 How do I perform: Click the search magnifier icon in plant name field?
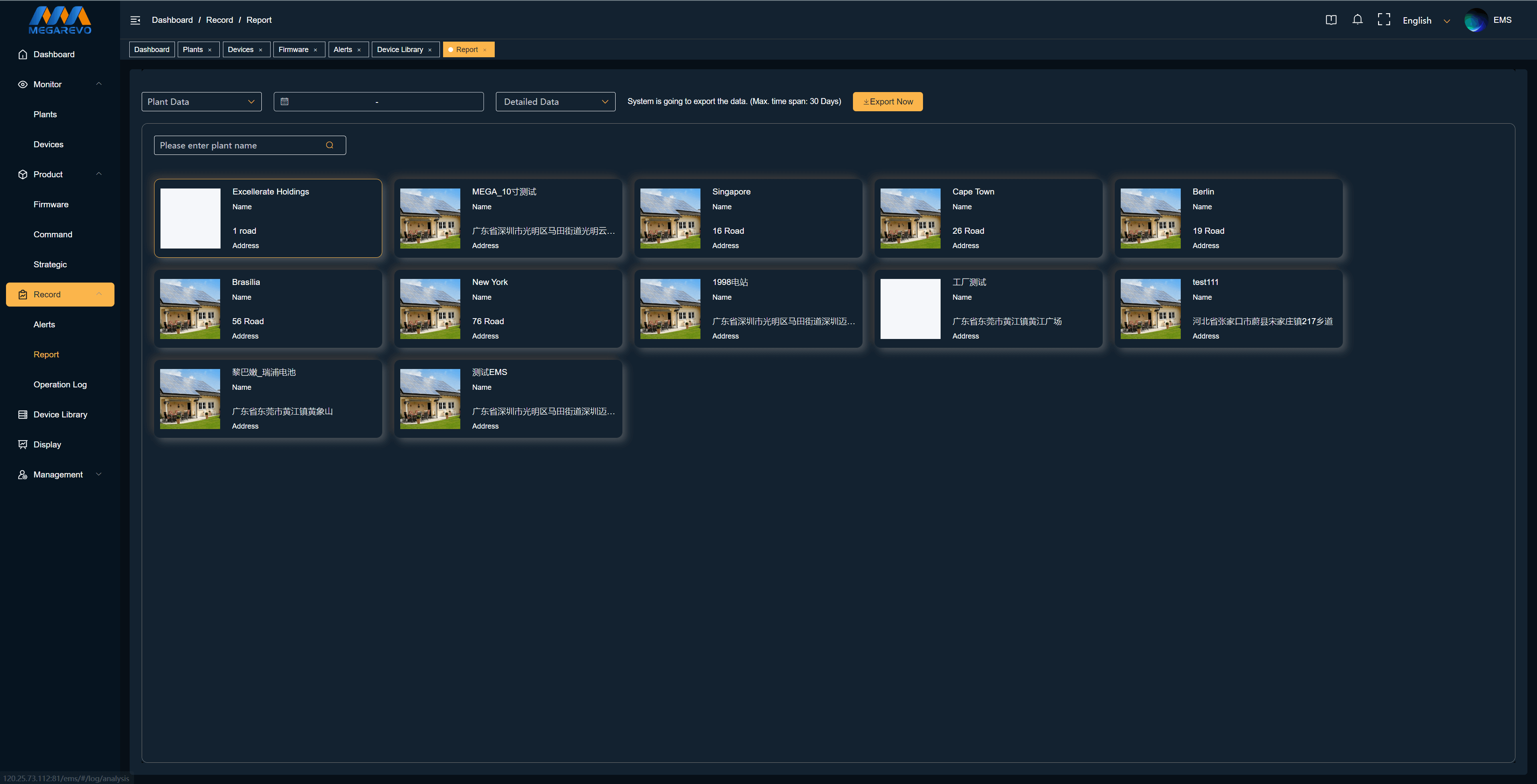(x=329, y=145)
